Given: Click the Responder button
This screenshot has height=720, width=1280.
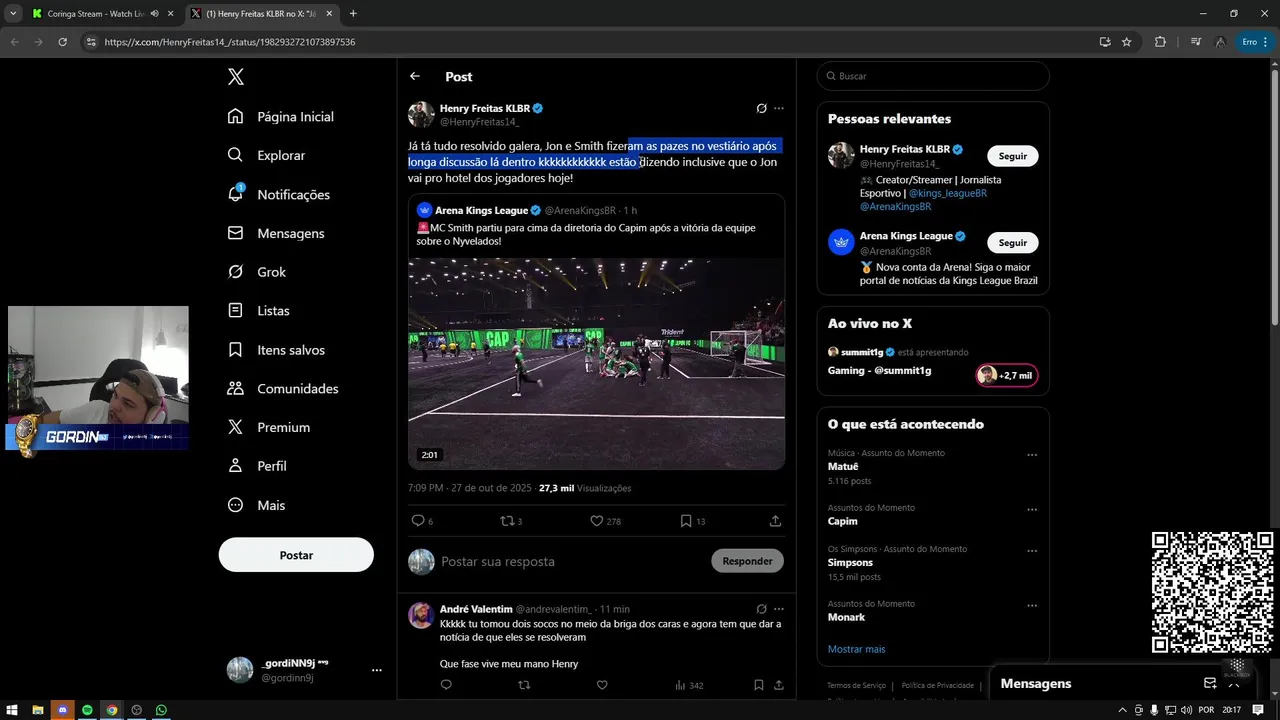Looking at the screenshot, I should pos(747,561).
